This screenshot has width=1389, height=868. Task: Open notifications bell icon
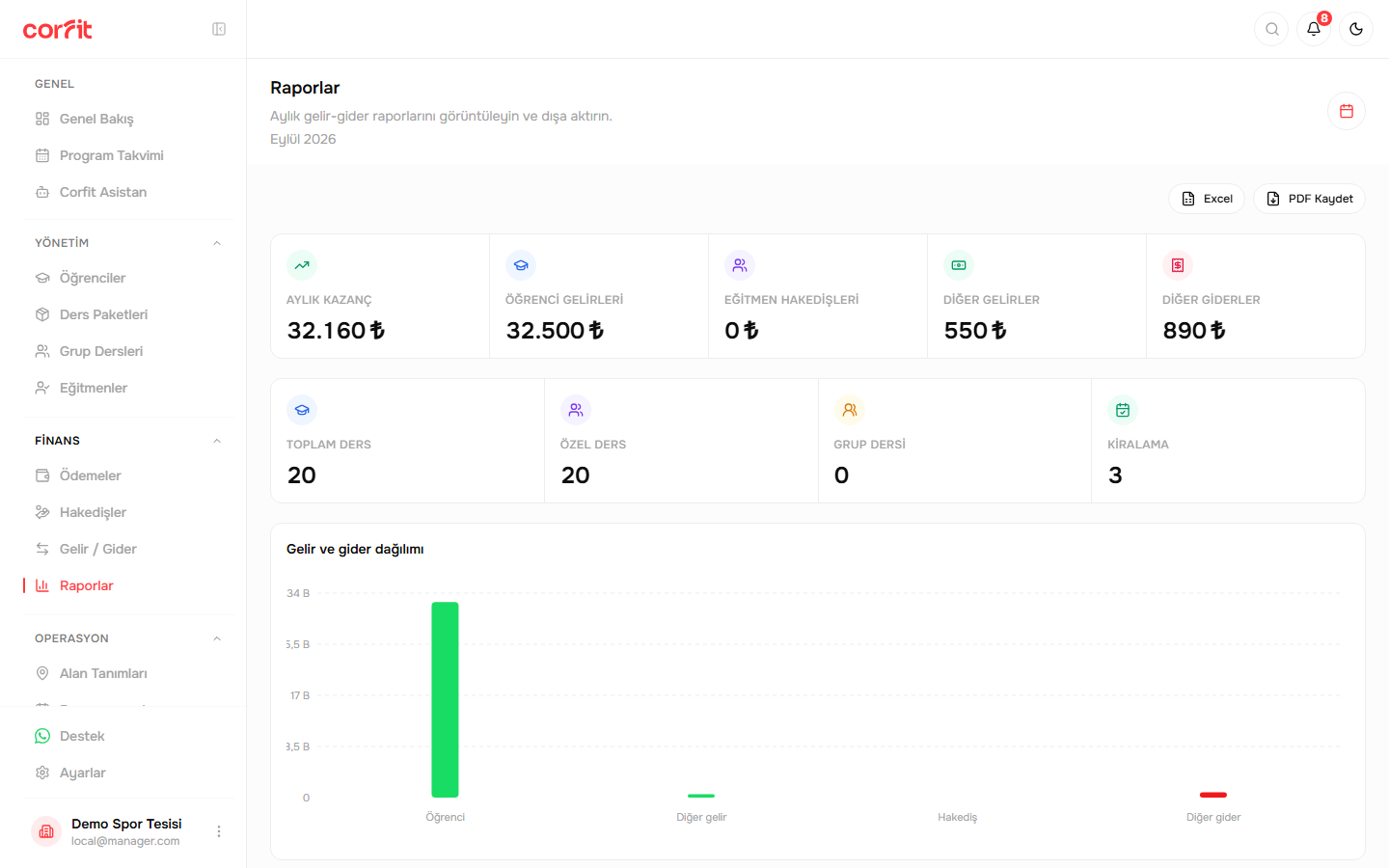coord(1314,29)
